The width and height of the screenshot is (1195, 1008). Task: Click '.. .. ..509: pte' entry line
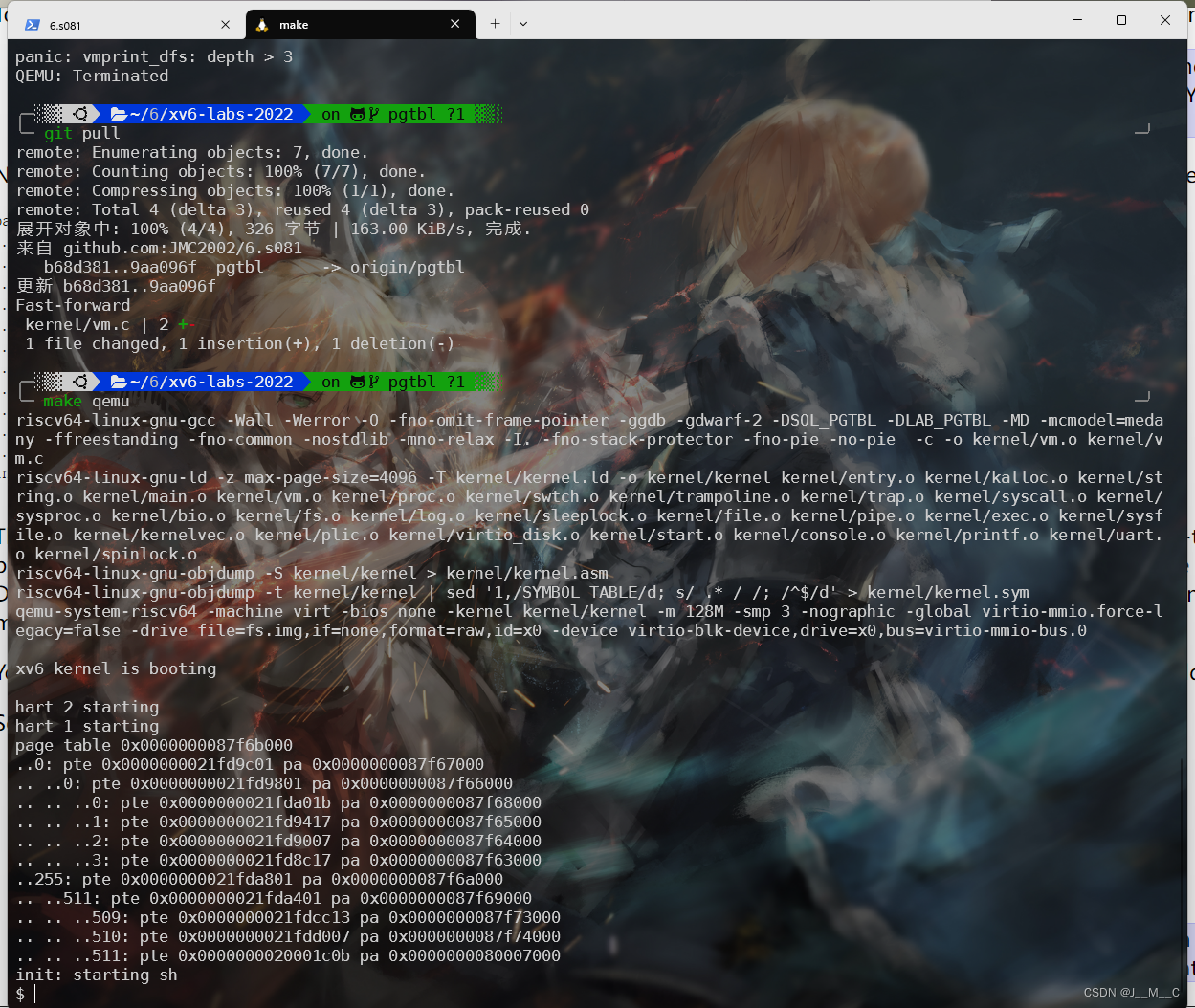(x=288, y=917)
